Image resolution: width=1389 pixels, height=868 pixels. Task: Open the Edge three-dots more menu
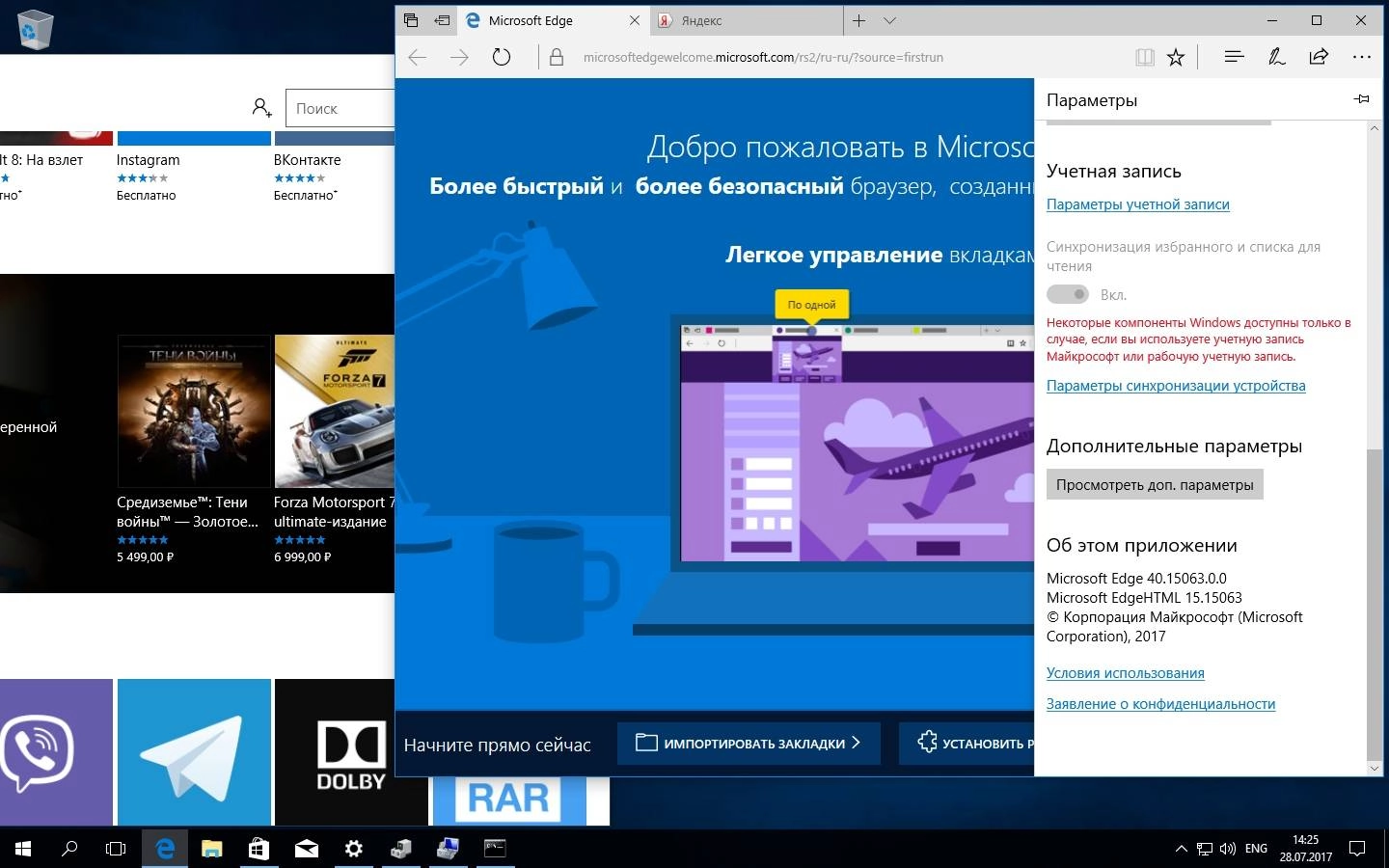coord(1362,57)
